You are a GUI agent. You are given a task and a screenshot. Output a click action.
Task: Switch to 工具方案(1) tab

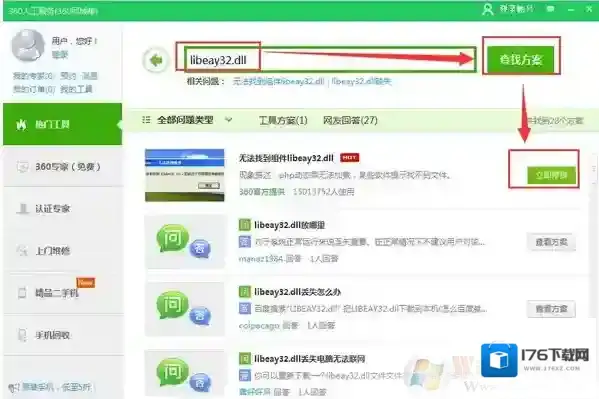point(283,120)
